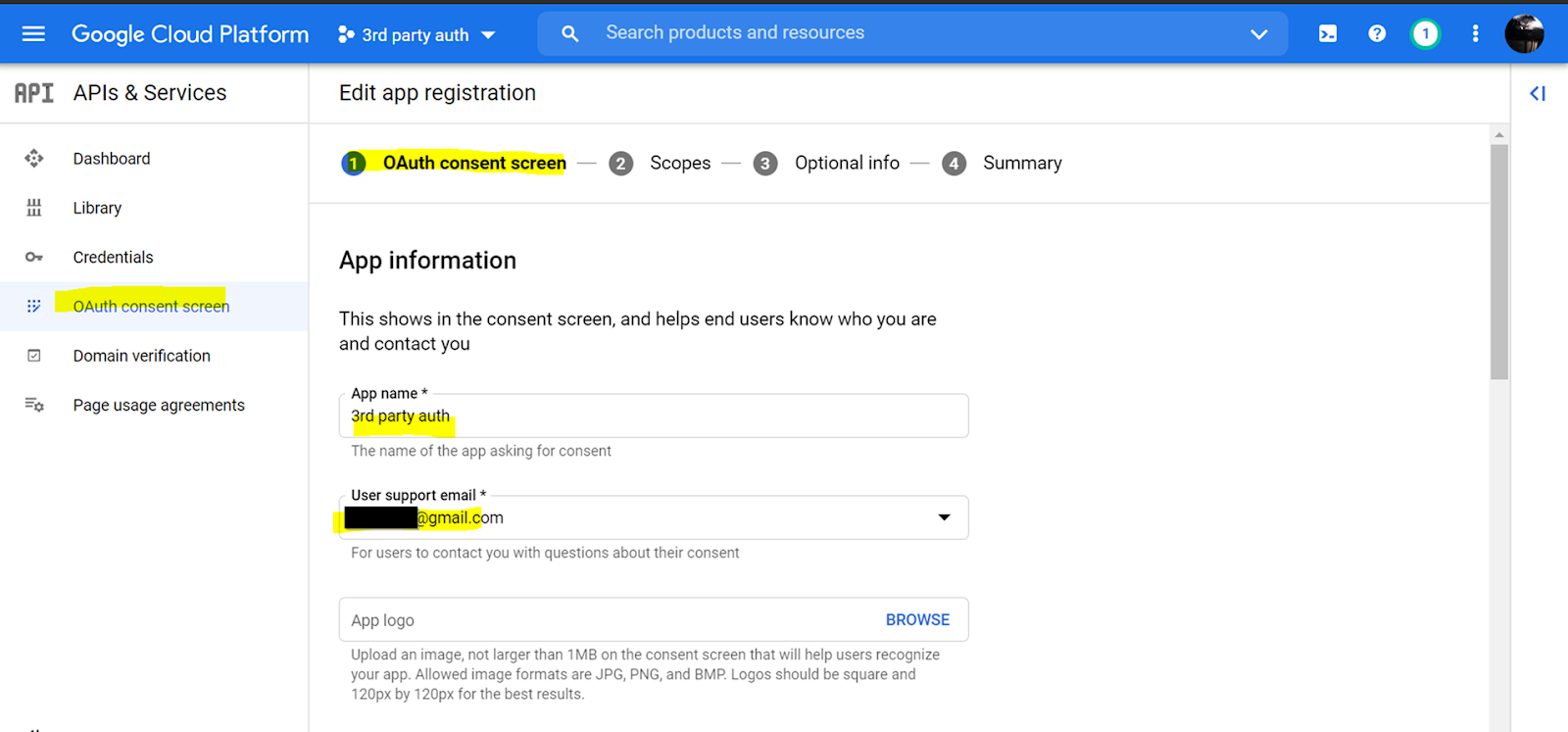Click the Dashboard icon in sidebar
Viewport: 1568px width, 732px height.
click(x=34, y=158)
